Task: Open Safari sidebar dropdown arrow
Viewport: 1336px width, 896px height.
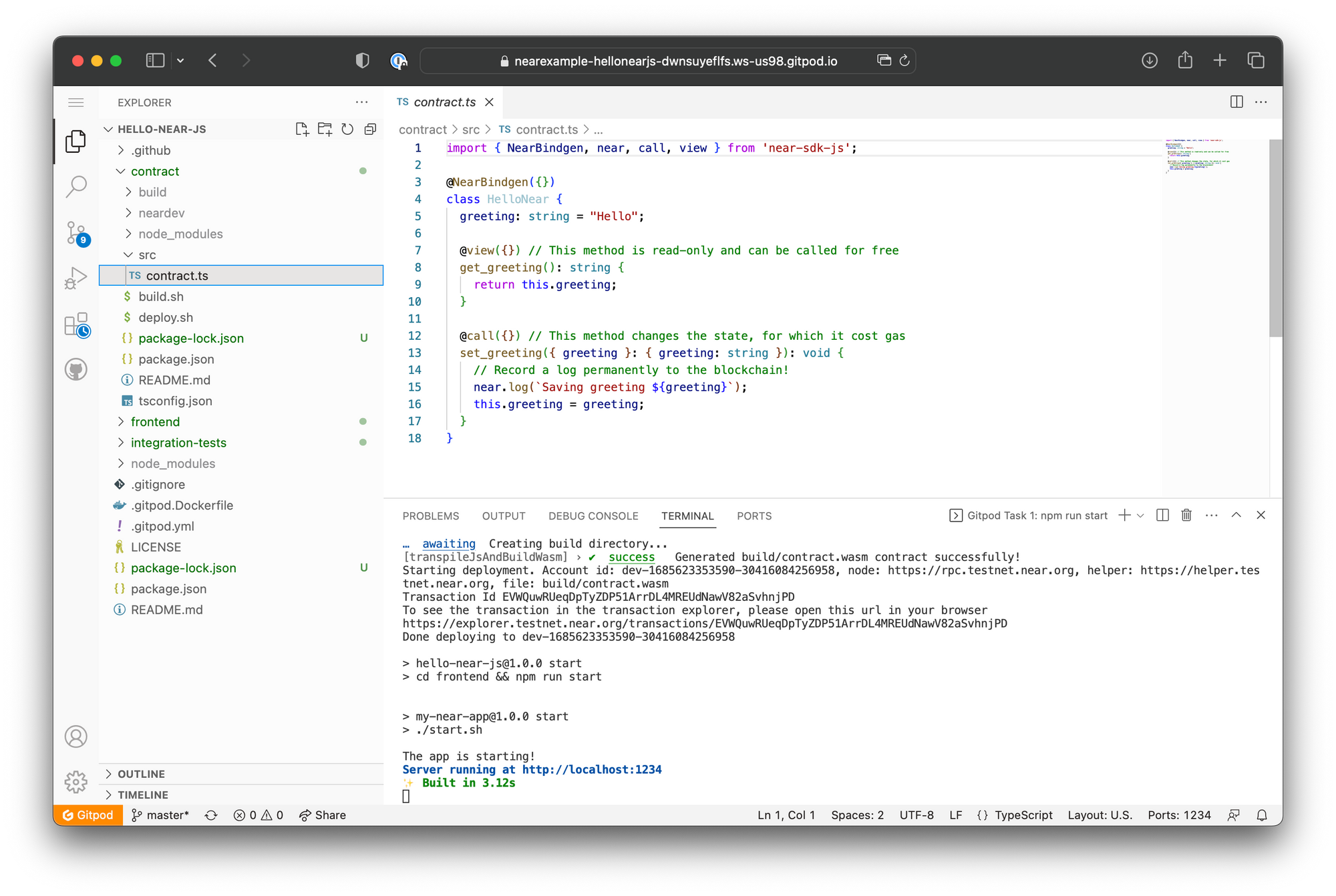Action: (180, 61)
